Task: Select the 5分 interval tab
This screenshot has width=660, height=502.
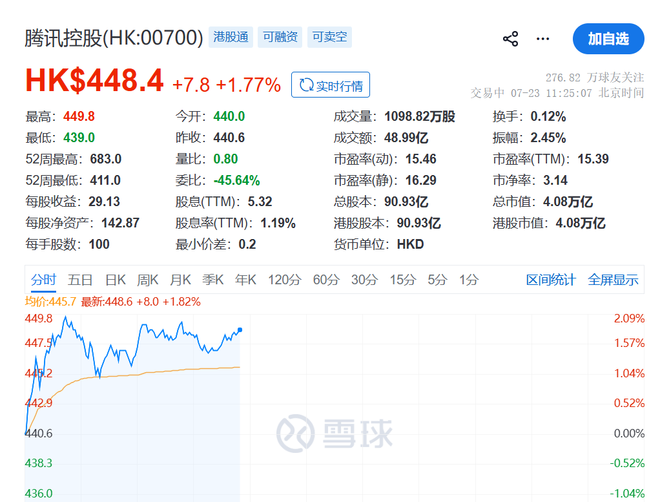Action: [437, 280]
